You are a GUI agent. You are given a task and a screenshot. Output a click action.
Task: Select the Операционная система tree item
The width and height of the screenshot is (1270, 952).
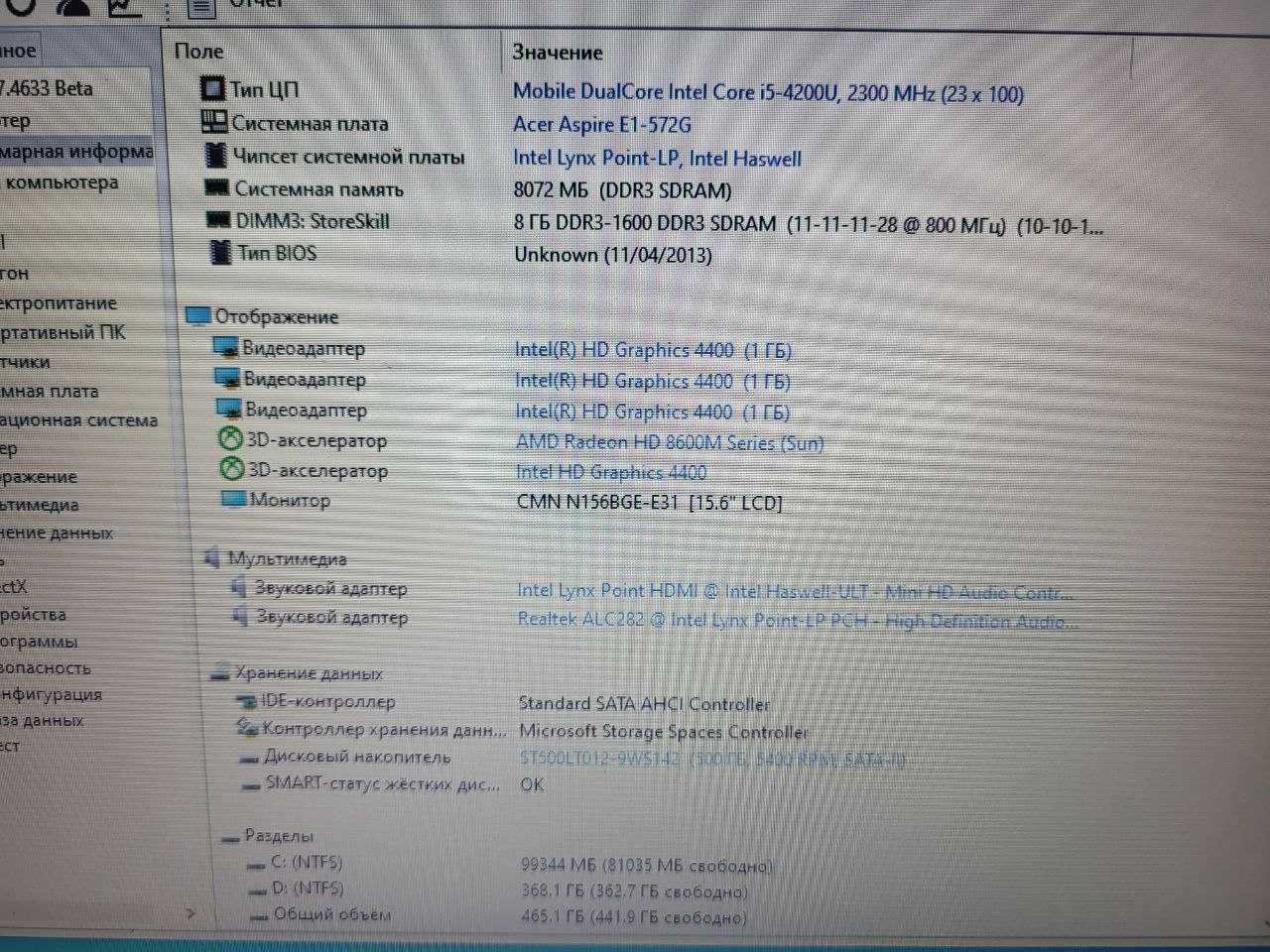coord(79,420)
